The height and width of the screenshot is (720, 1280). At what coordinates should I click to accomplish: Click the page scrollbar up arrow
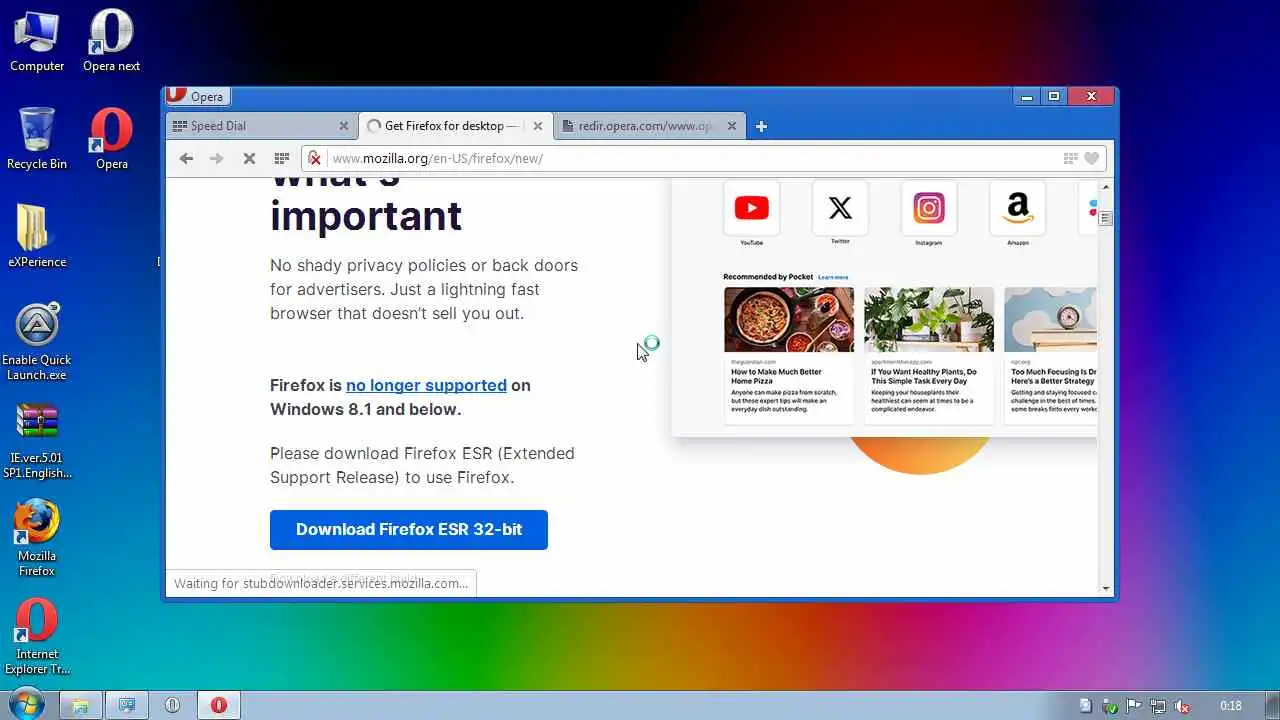1105,187
